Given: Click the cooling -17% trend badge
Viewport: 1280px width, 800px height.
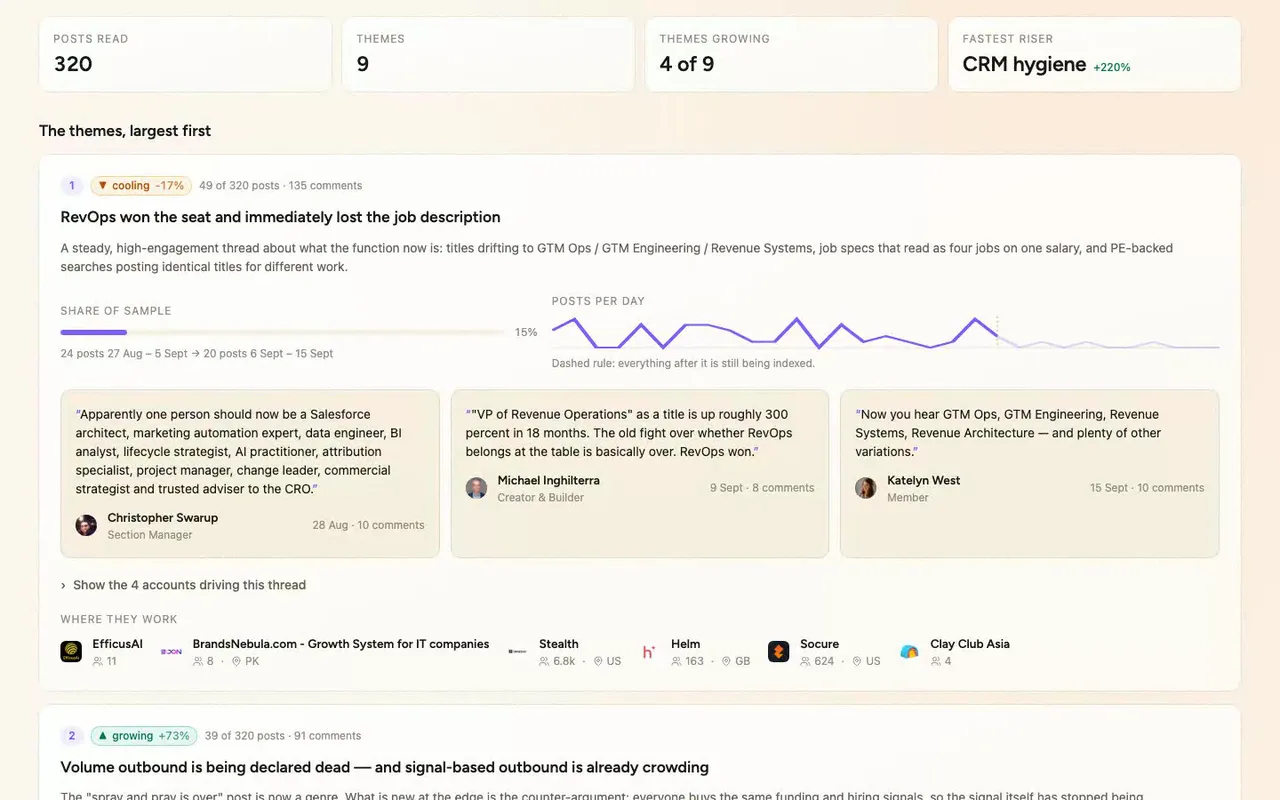Looking at the screenshot, I should coord(141,185).
